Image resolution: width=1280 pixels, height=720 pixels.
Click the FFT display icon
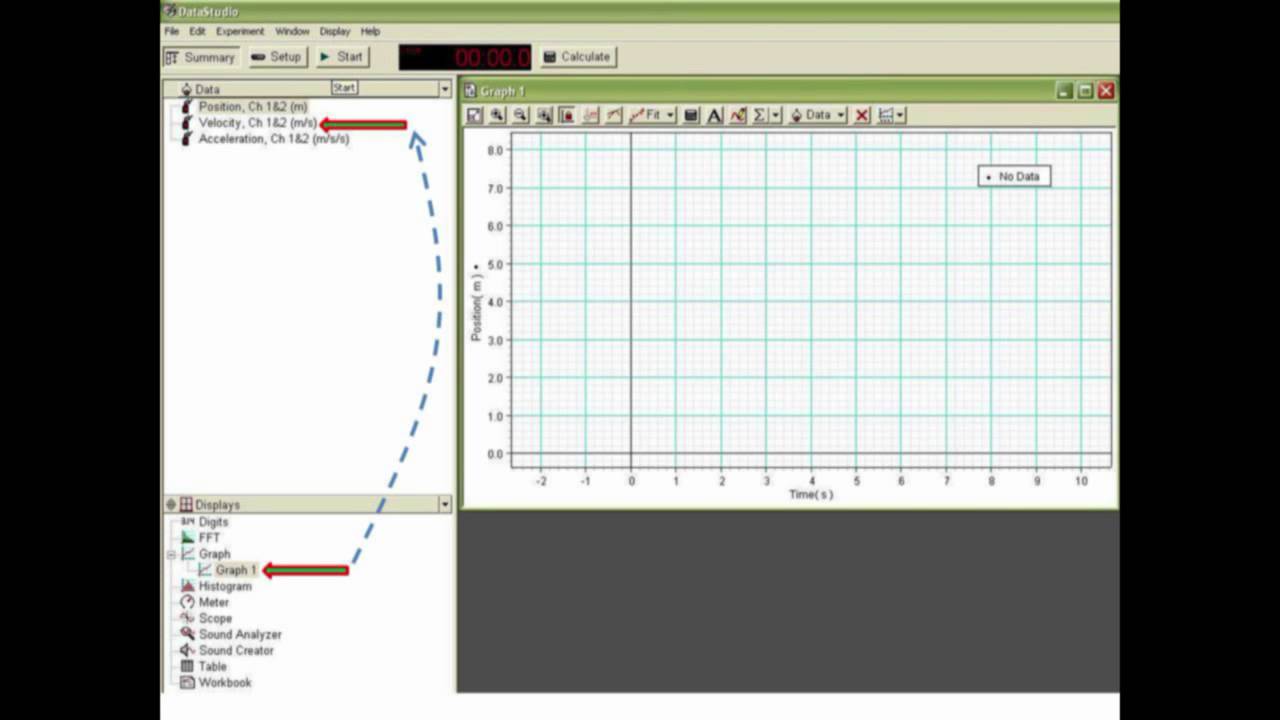pos(187,538)
